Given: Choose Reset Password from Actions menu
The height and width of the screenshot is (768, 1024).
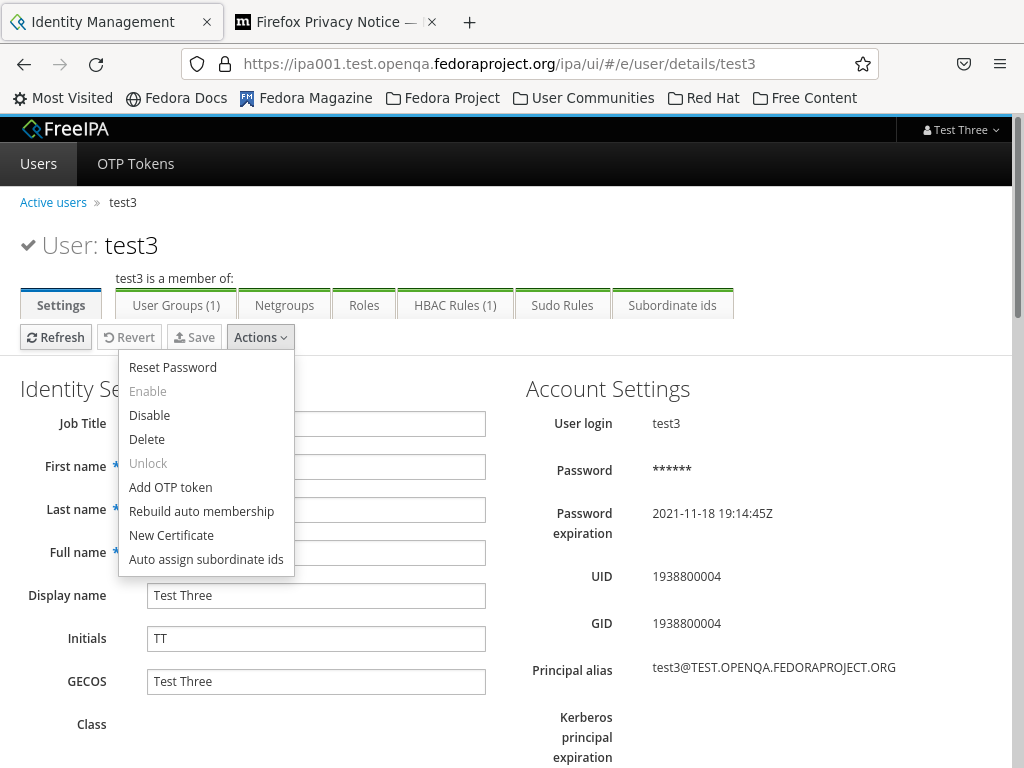Looking at the screenshot, I should (206, 367).
